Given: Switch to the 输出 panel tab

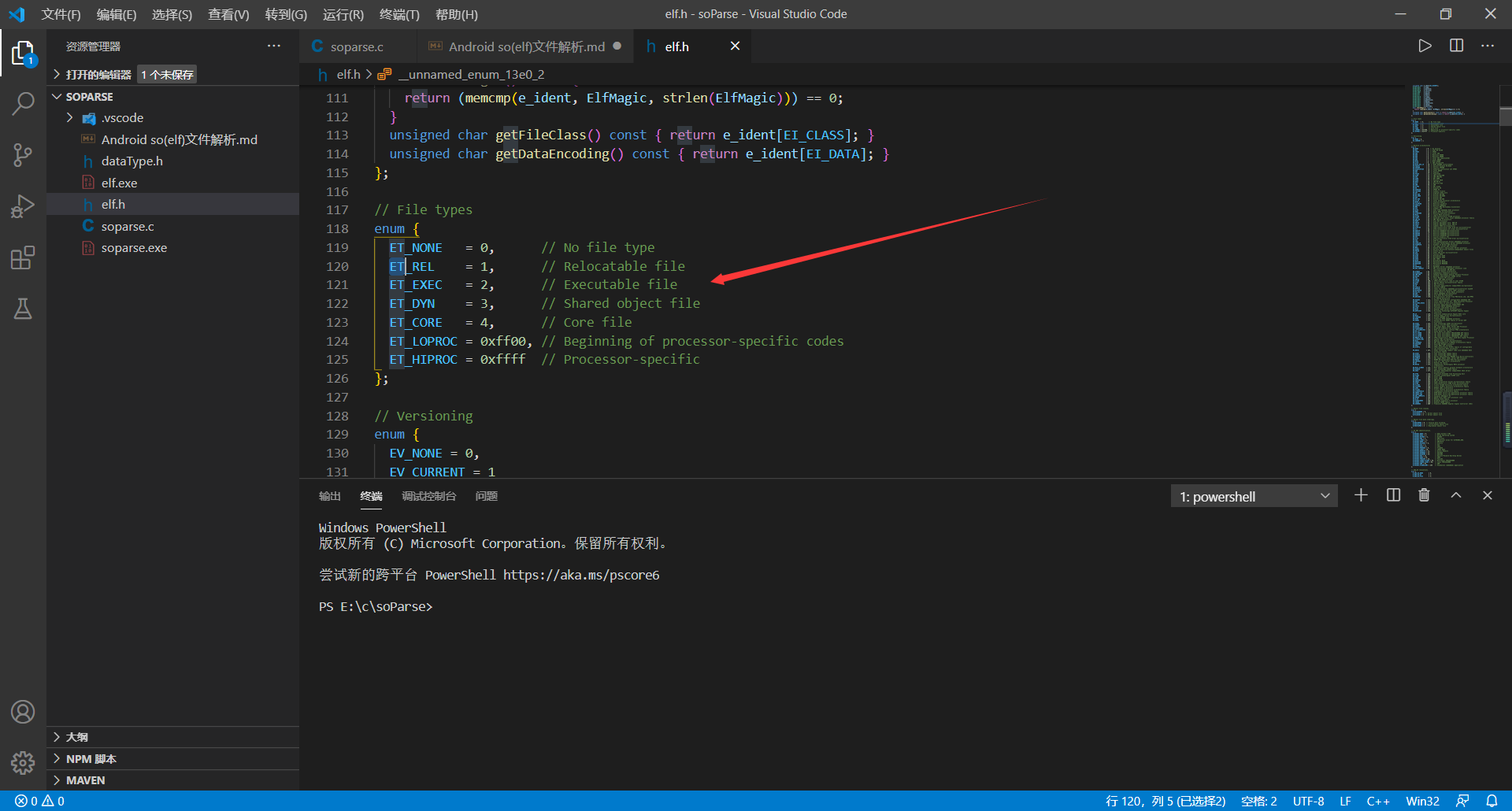Looking at the screenshot, I should coord(329,496).
